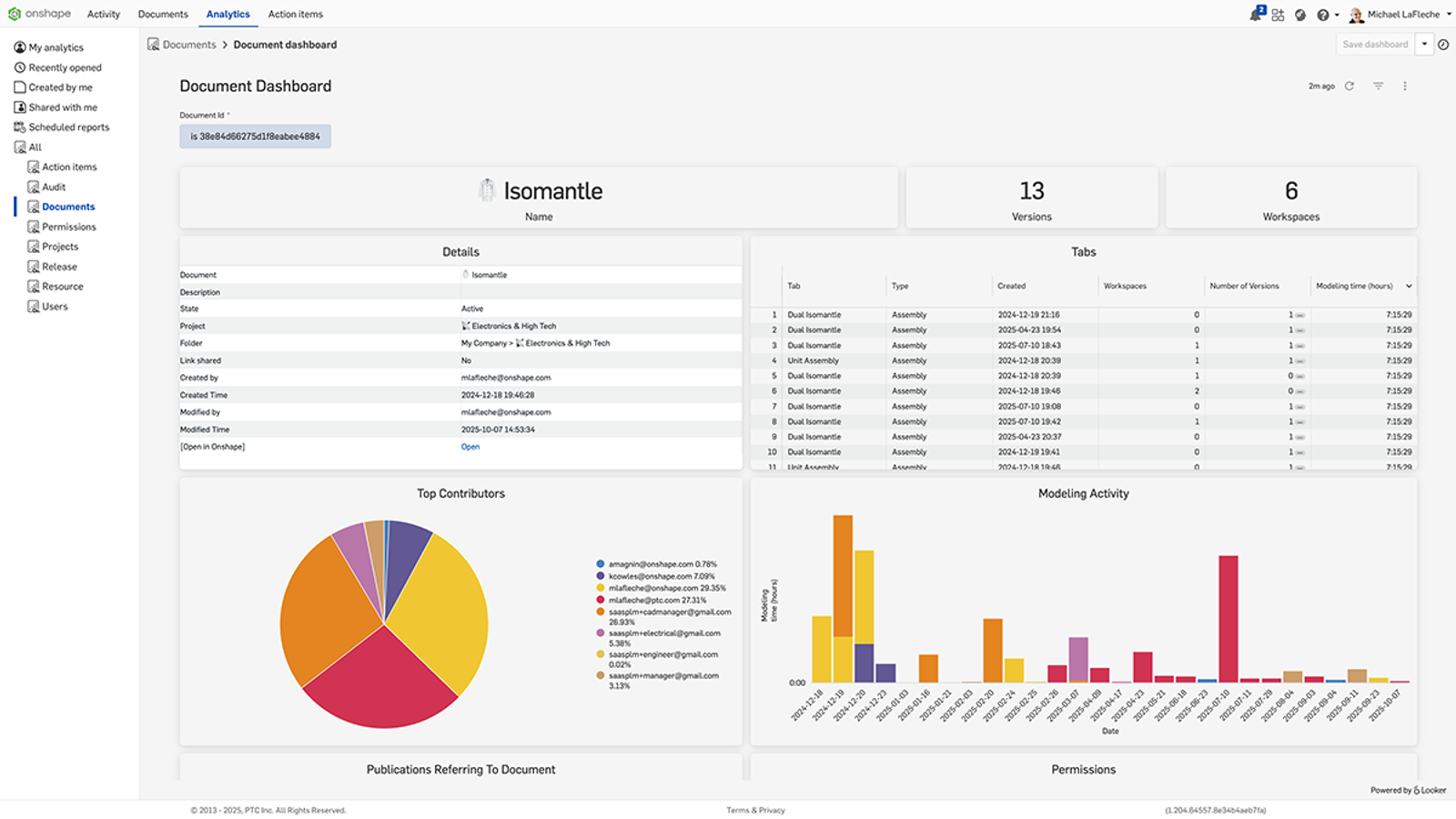Screen dimensions: 1456x819
Task: Switch to the Analytics tab
Action: [x=227, y=14]
